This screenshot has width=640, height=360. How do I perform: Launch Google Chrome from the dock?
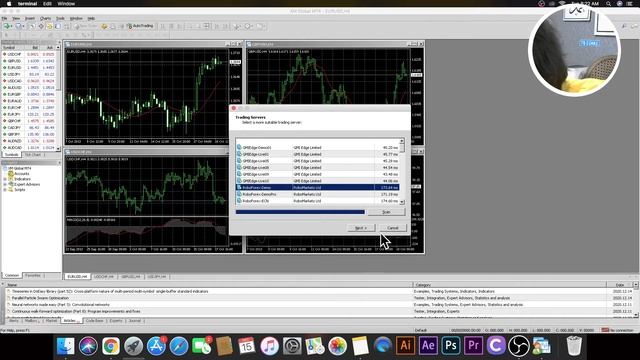pyautogui.click(x=111, y=346)
